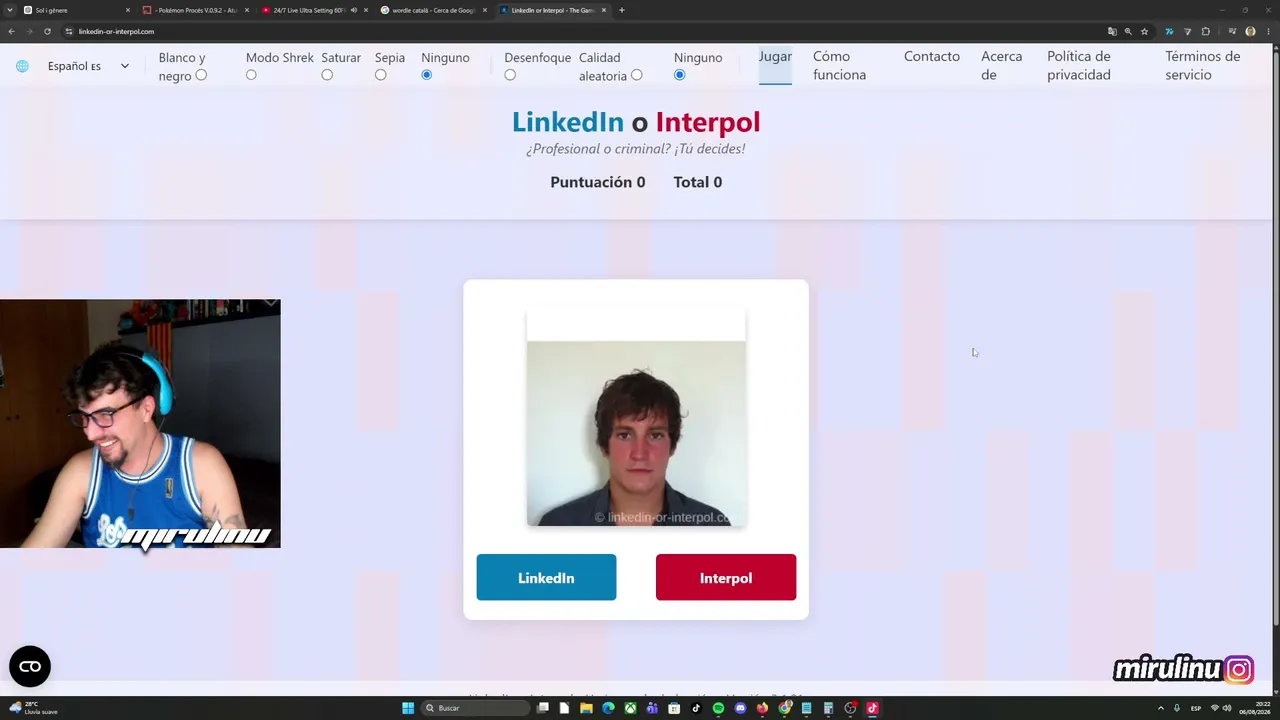Select the Blanco y negro filter
This screenshot has width=1280, height=720.
coord(201,75)
